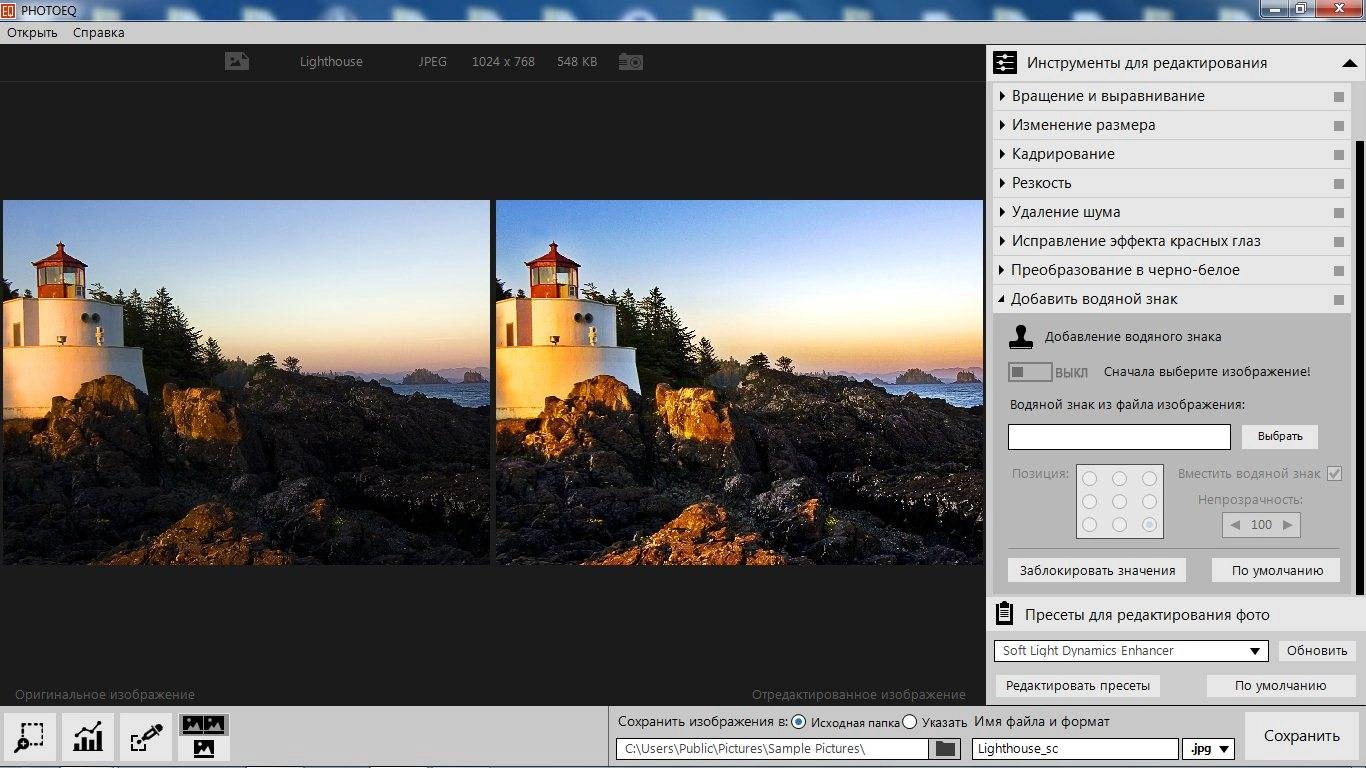
Task: Open the Открыть menu
Action: [32, 32]
